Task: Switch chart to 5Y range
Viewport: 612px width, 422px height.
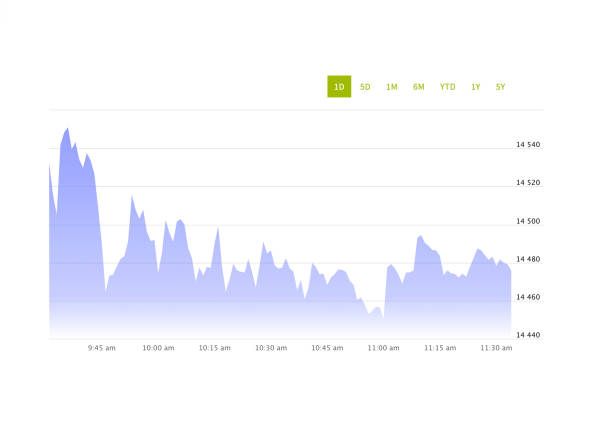Action: 500,87
